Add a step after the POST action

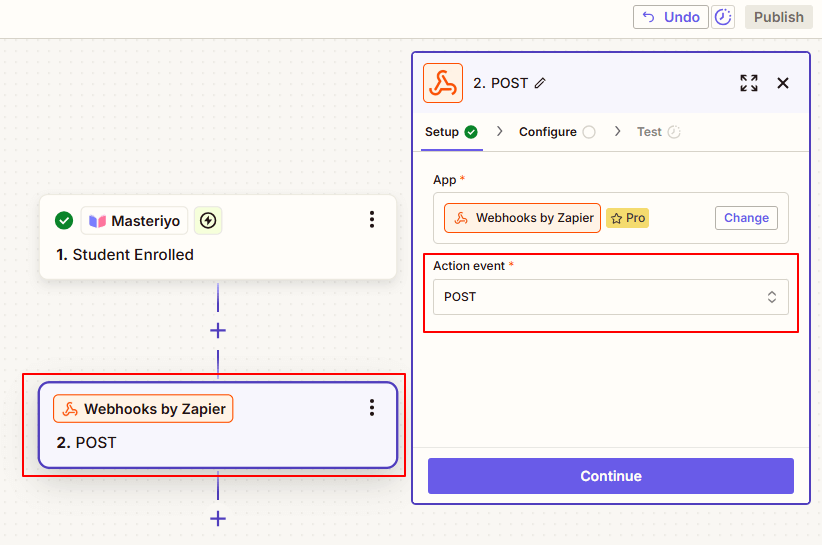pos(218,519)
